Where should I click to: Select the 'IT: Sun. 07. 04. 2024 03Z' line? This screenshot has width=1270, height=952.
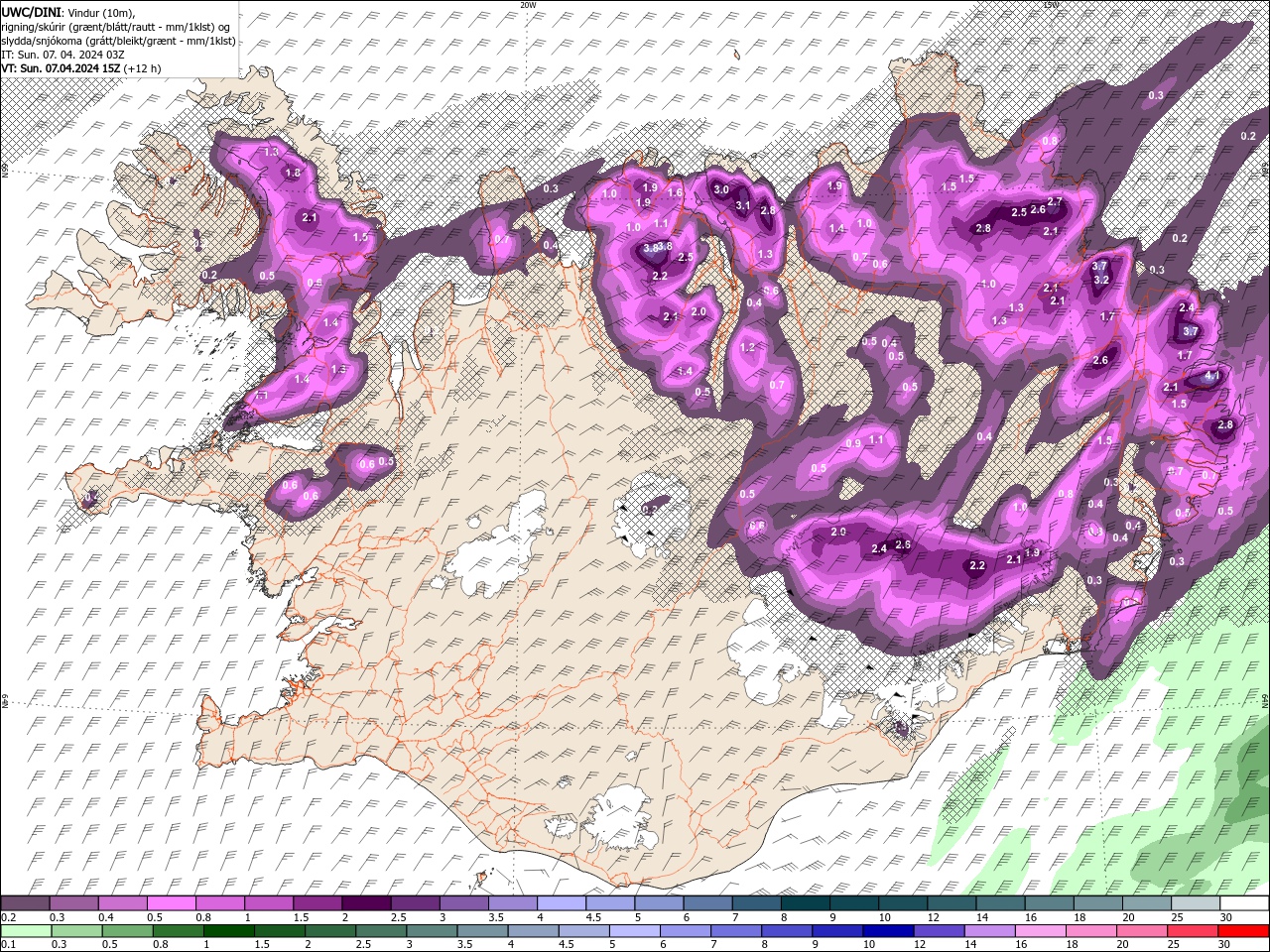pyautogui.click(x=63, y=55)
